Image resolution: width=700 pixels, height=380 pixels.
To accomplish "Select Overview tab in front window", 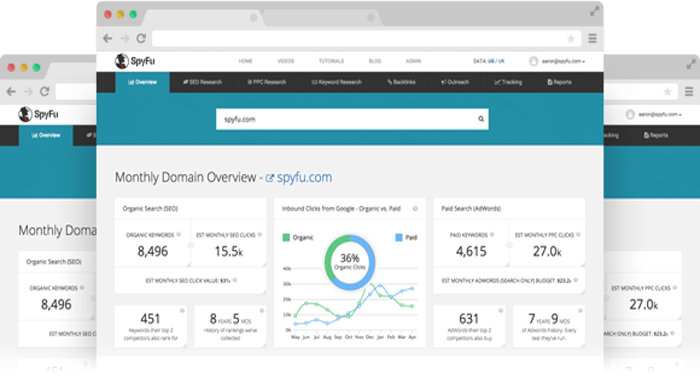I will pos(142,82).
